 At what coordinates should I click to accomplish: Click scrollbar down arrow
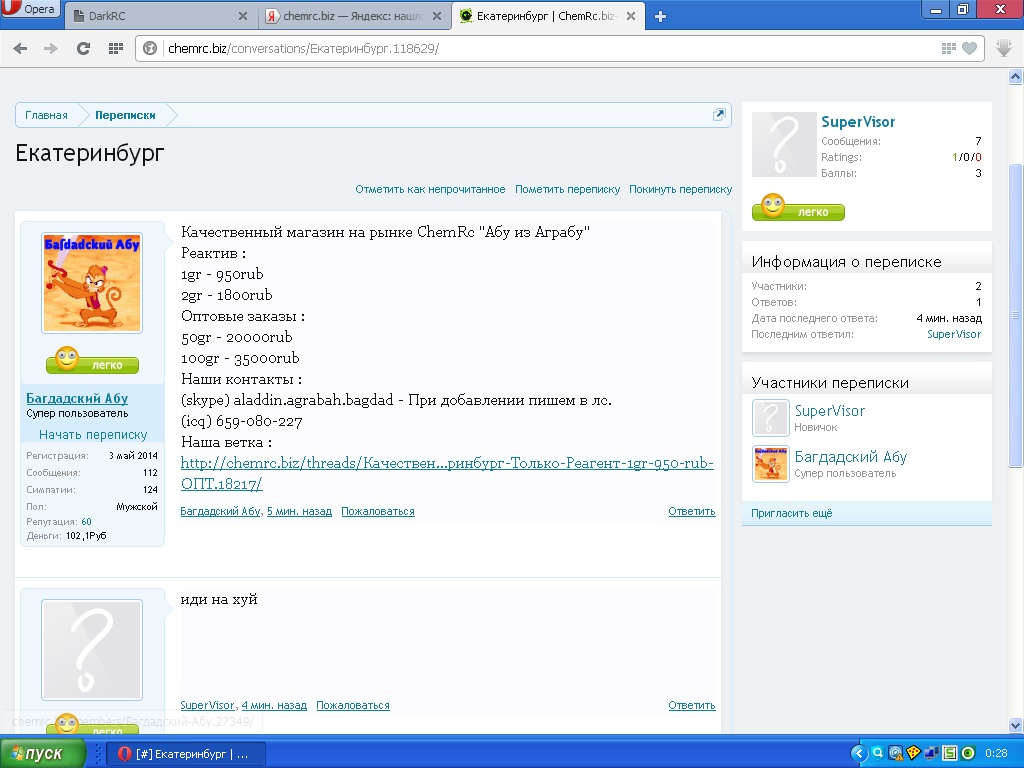point(1016,725)
